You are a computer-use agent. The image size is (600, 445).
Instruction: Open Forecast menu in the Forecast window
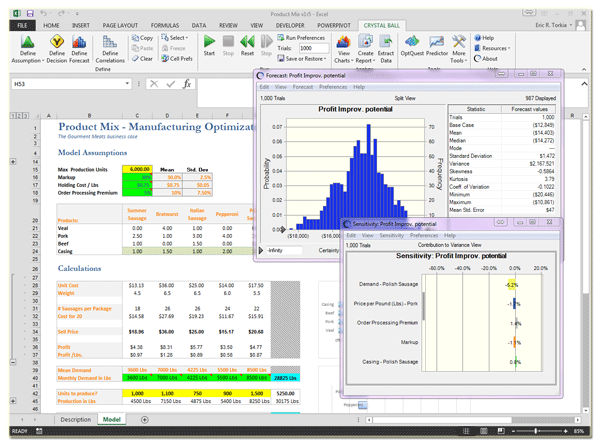point(303,87)
